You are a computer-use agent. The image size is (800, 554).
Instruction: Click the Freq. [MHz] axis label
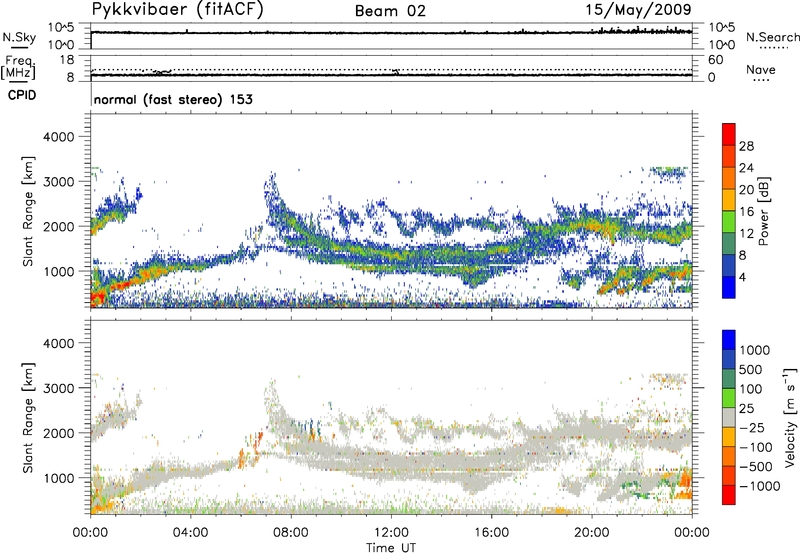18,67
